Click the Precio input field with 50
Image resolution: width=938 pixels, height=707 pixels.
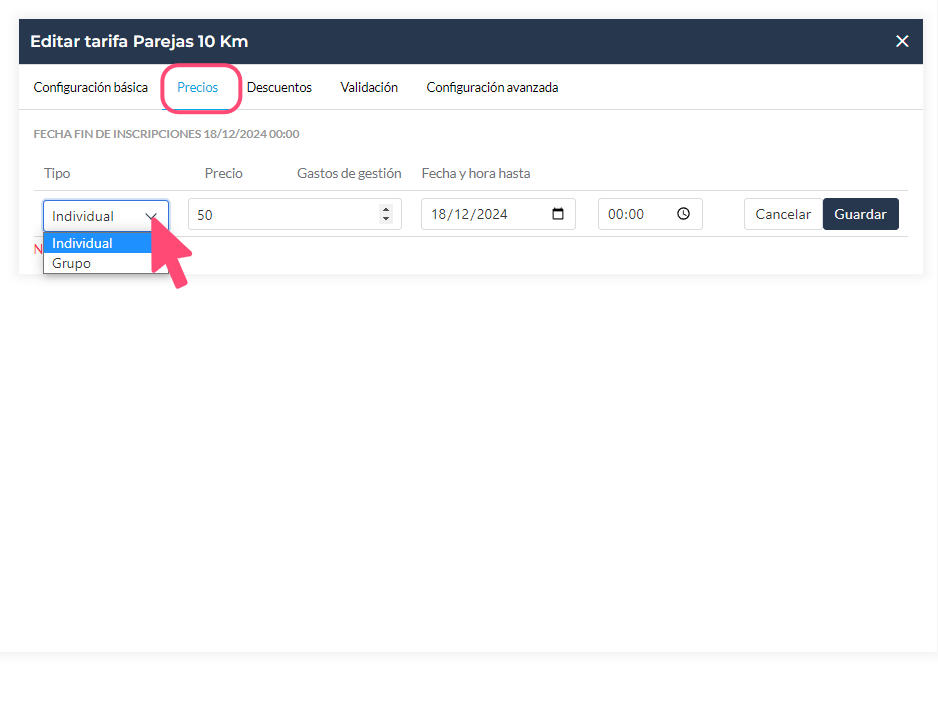point(295,214)
